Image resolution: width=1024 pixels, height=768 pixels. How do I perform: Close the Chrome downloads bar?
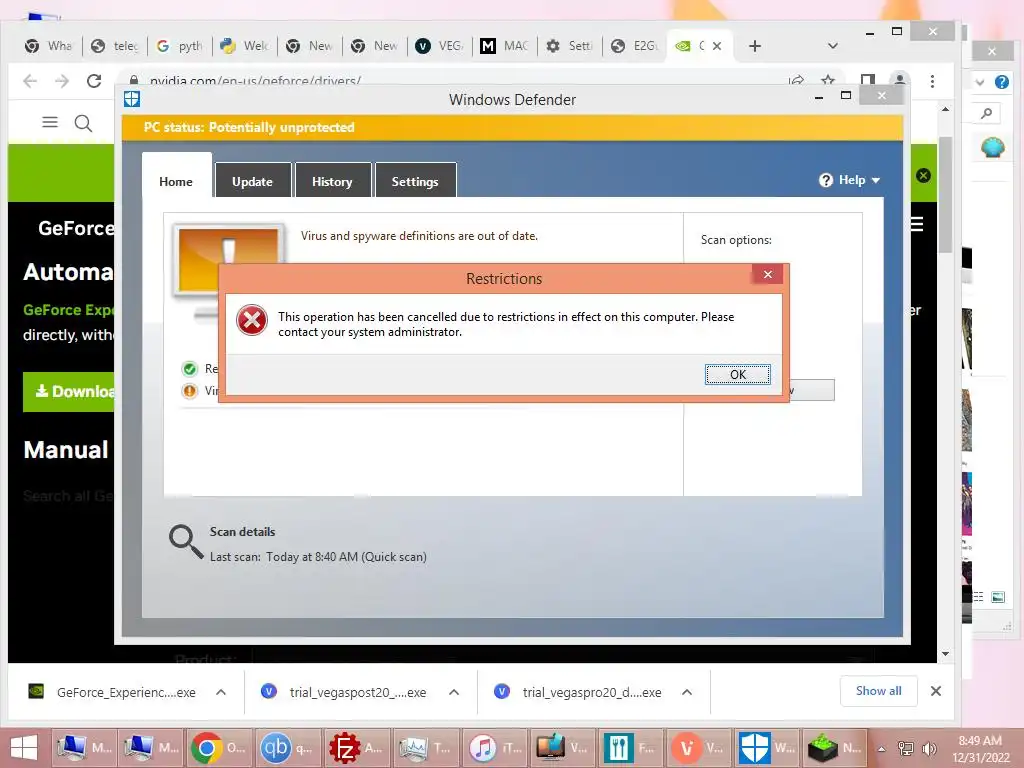(935, 691)
